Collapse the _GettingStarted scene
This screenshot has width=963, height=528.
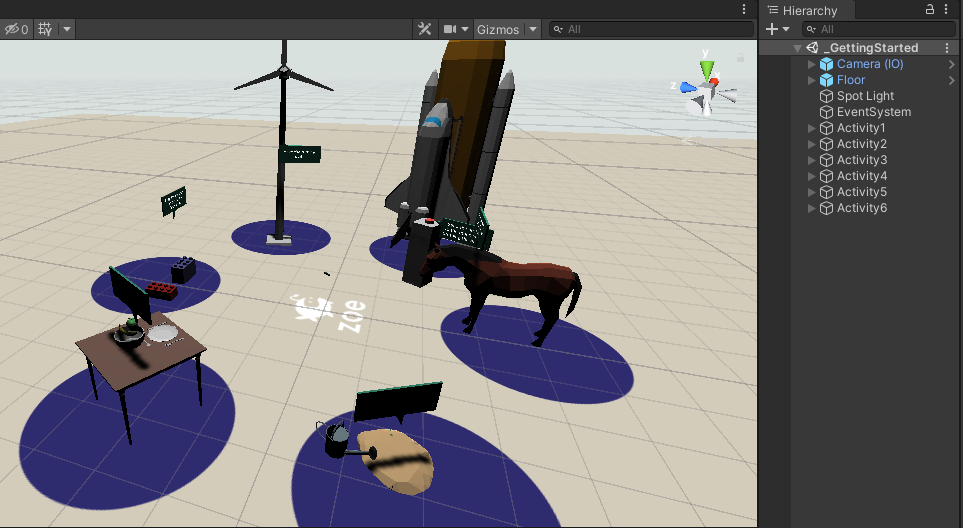coord(797,48)
